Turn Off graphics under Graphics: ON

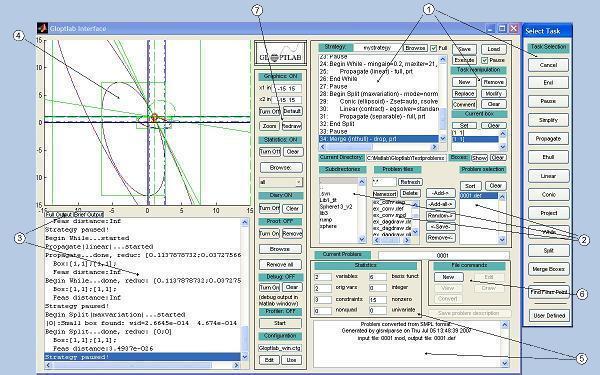[270, 111]
